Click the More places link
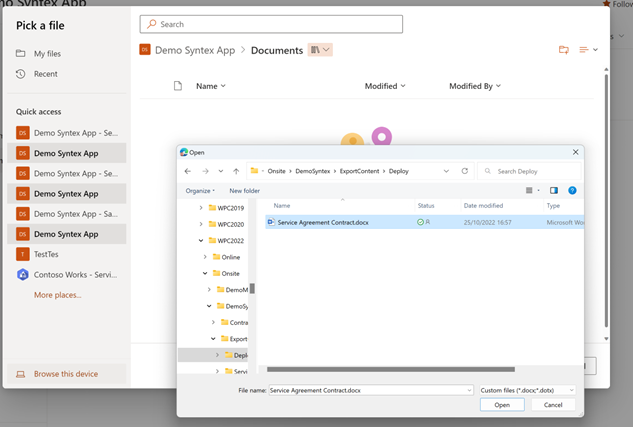Screen dimensions: 633x427 pos(57,295)
